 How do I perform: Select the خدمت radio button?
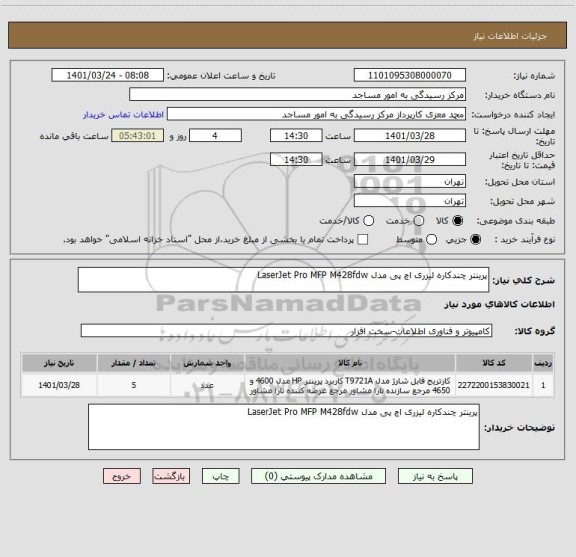(x=419, y=220)
